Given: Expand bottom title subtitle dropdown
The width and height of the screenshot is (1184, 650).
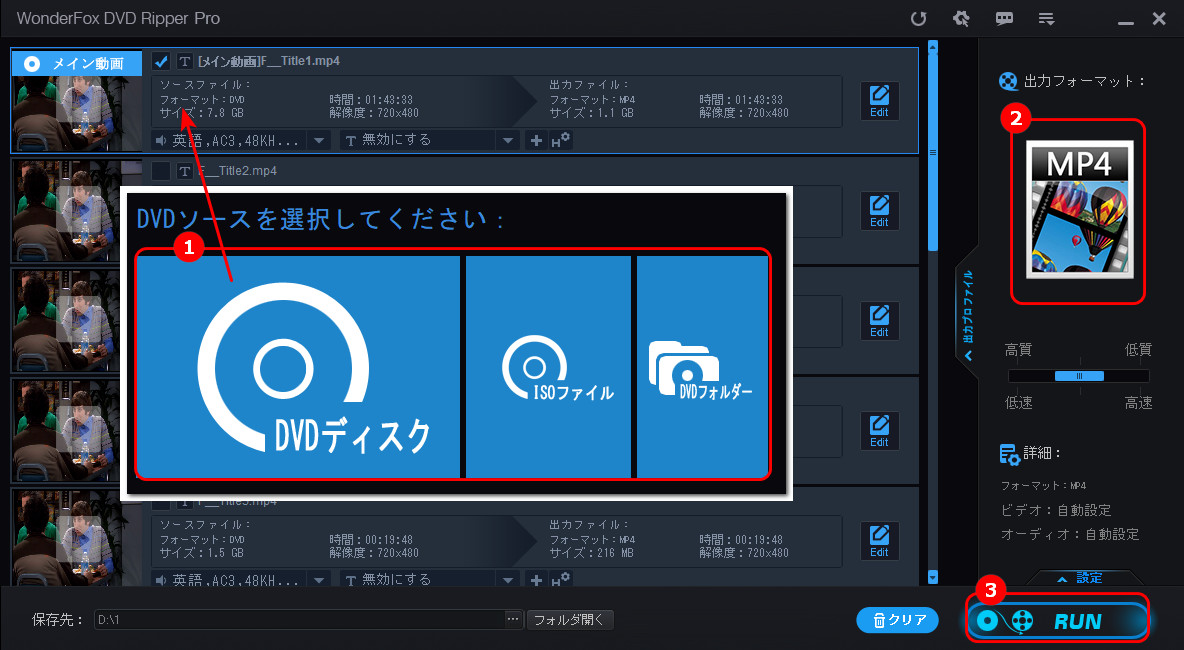Looking at the screenshot, I should point(508,580).
